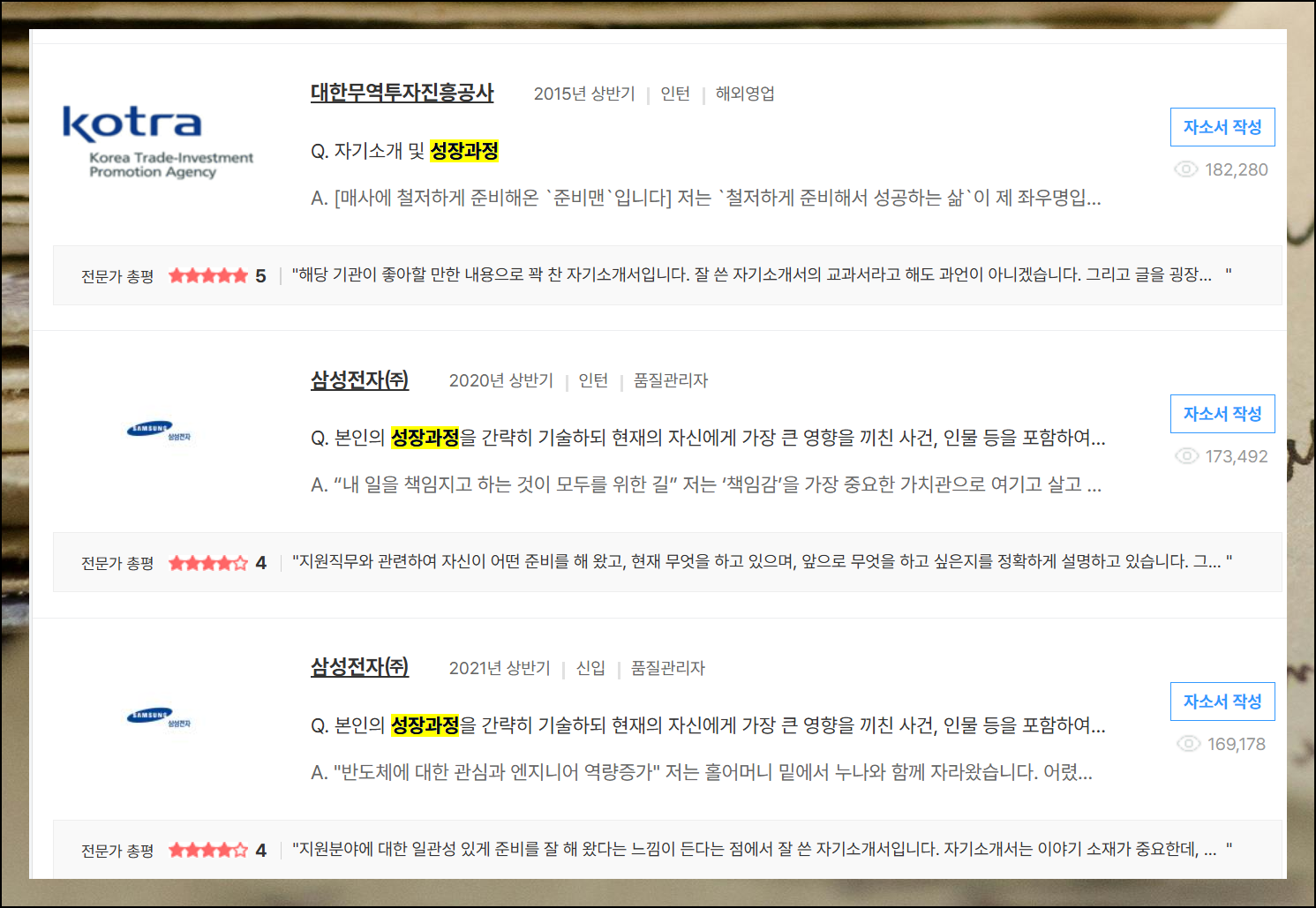Click the '2015년 상반기' label
Screen dimensions: 1316x908
pyautogui.click(x=584, y=94)
